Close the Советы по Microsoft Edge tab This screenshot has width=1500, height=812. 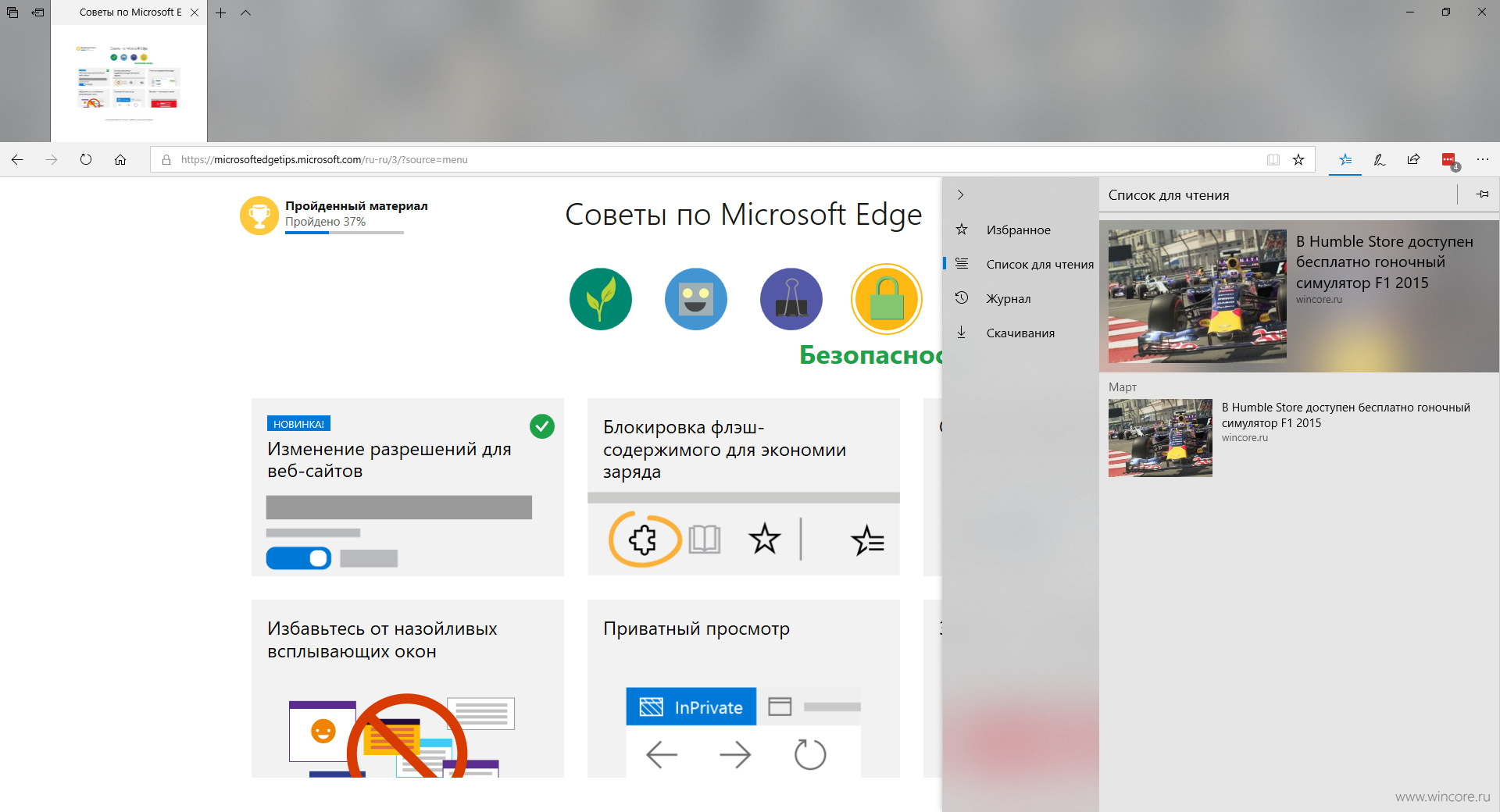195,12
